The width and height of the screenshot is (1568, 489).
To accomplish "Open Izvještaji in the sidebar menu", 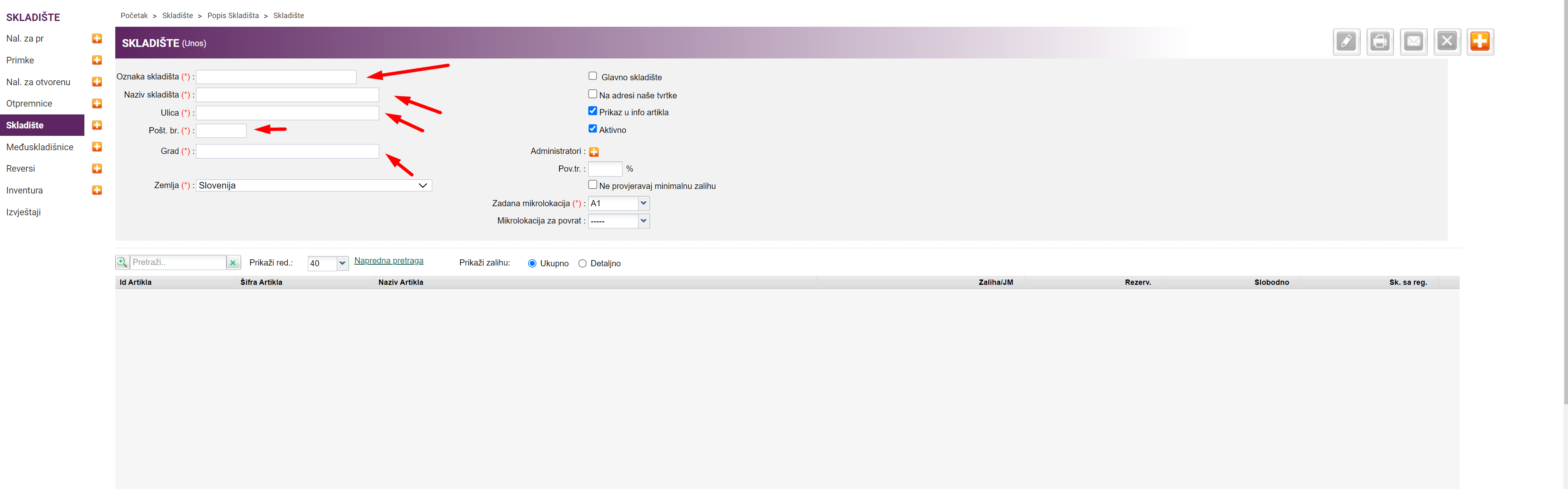I will [23, 212].
